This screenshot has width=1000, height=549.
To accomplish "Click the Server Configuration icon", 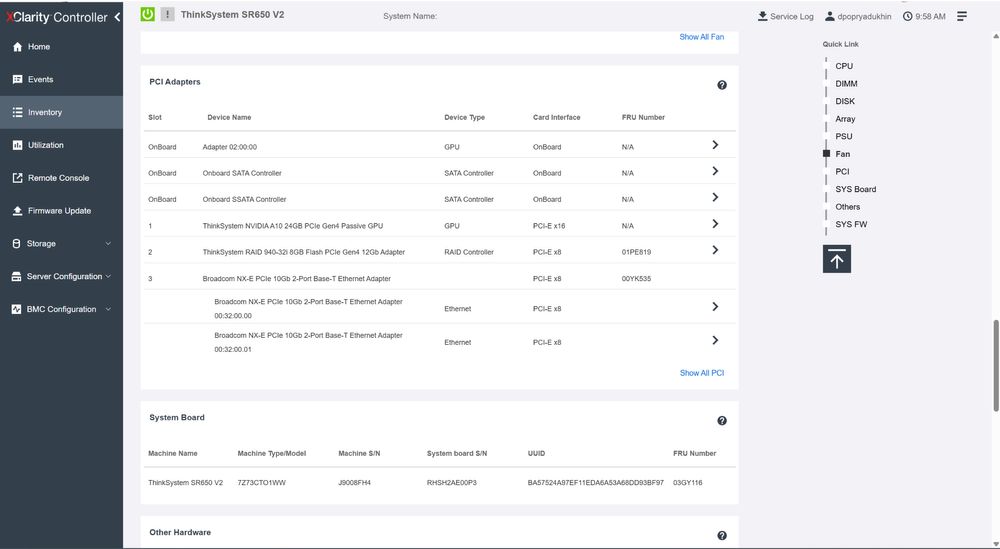I will [17, 276].
